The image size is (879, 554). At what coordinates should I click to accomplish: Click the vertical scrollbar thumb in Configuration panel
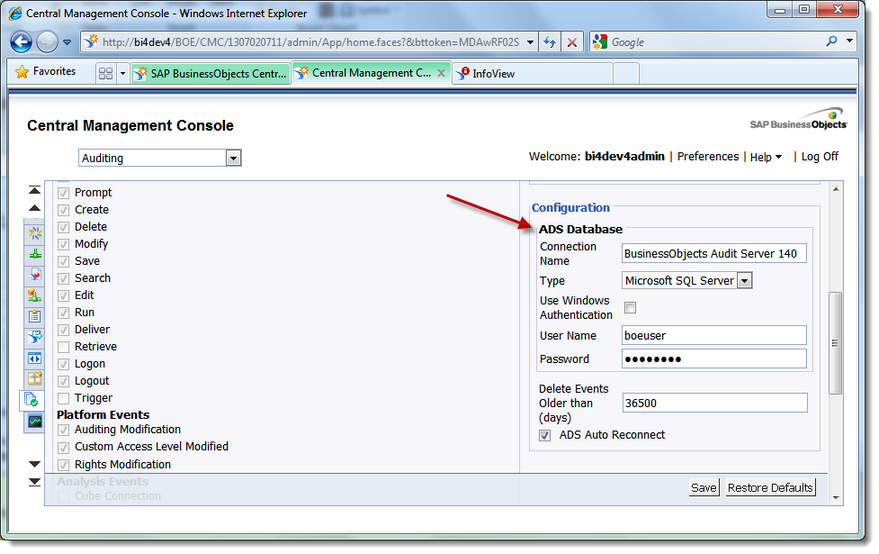click(x=835, y=343)
